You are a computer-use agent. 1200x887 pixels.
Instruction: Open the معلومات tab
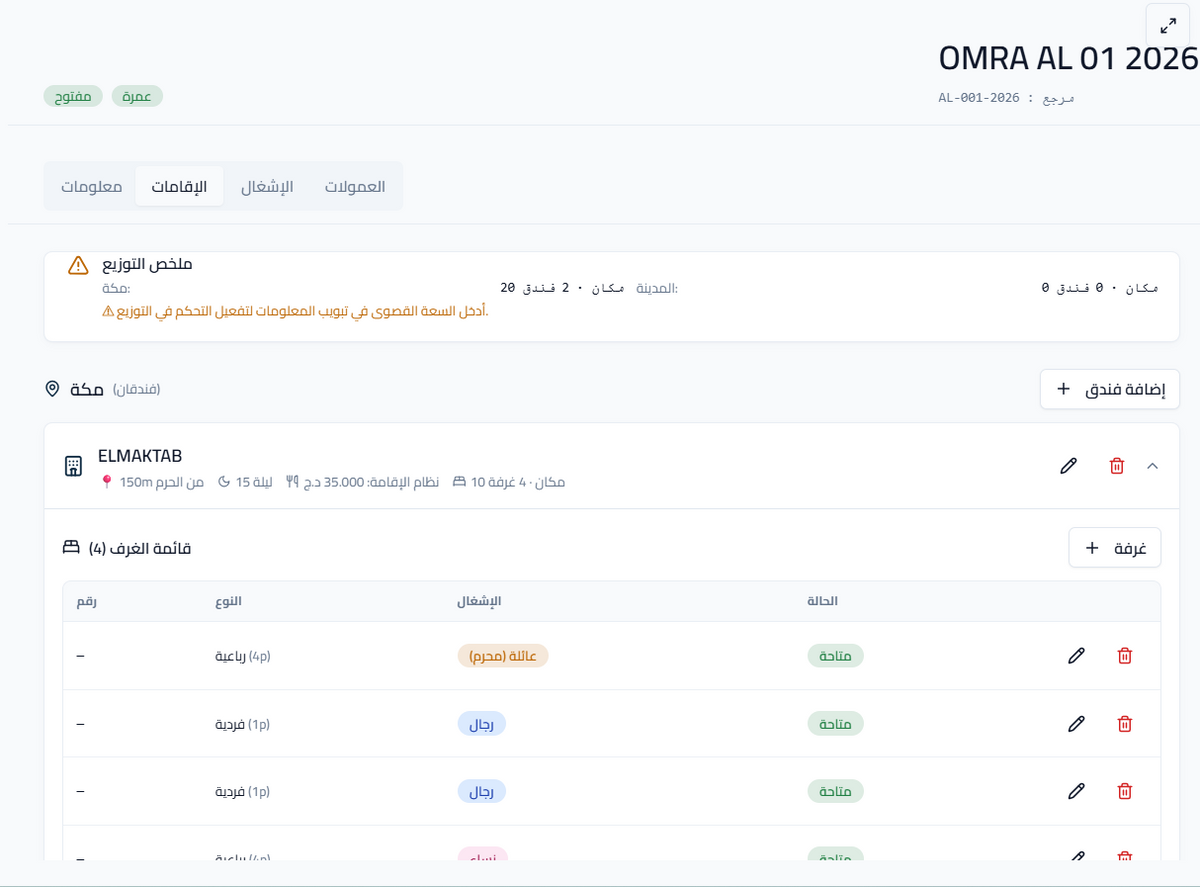tap(92, 187)
